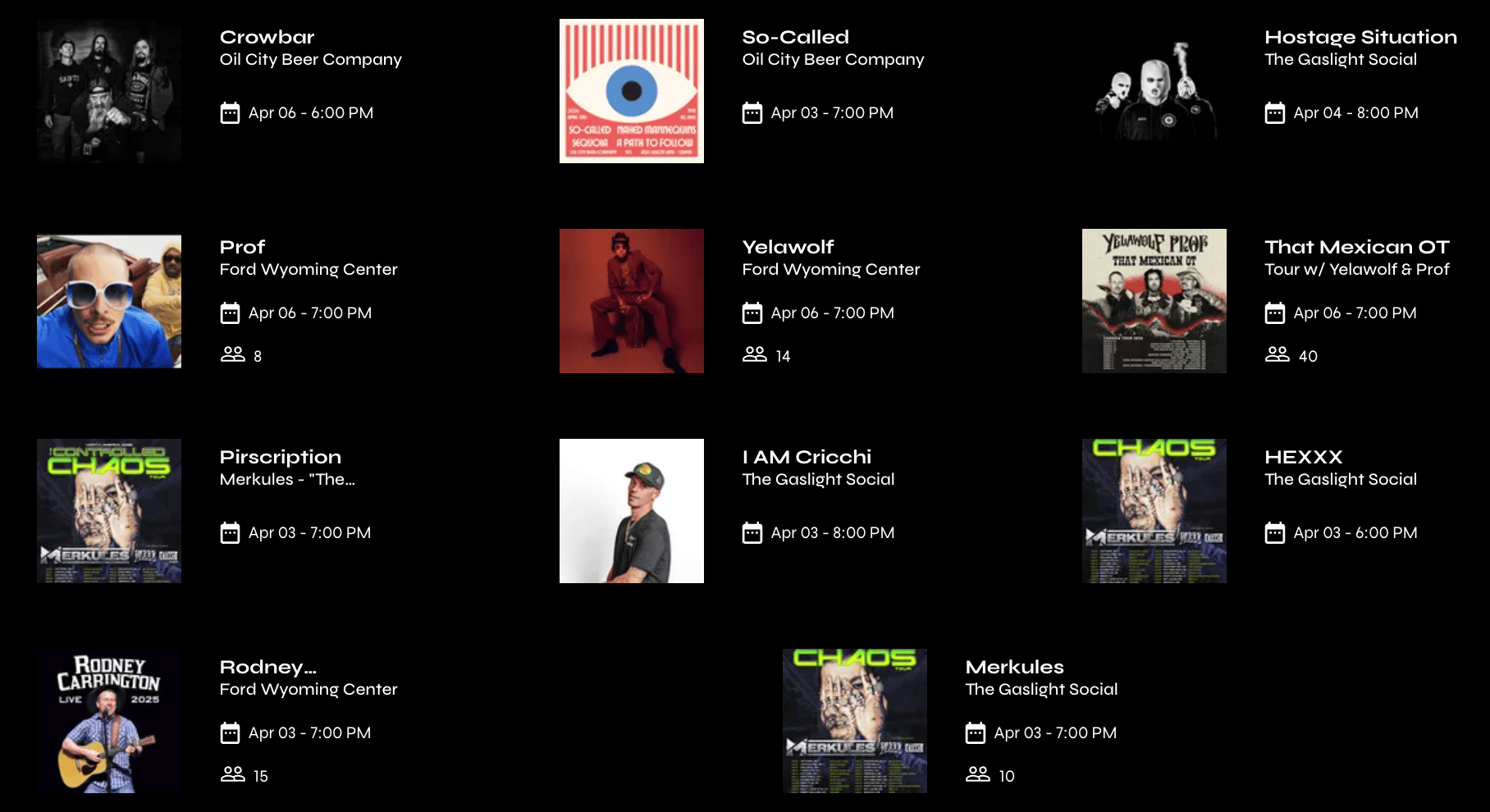Image resolution: width=1490 pixels, height=812 pixels.
Task: Click attendees icon for That Mexican OT
Action: [x=1277, y=354]
